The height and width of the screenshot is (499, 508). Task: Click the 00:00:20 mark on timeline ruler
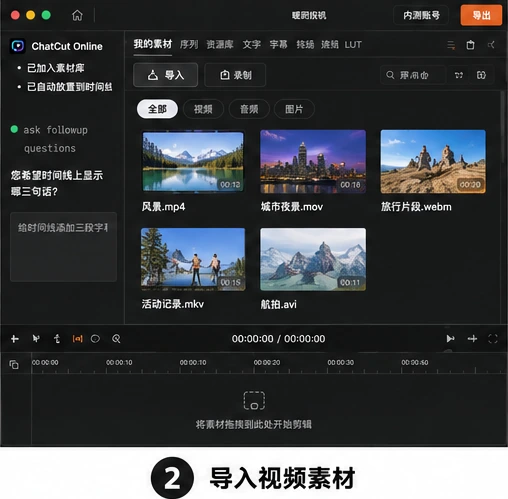pos(267,362)
